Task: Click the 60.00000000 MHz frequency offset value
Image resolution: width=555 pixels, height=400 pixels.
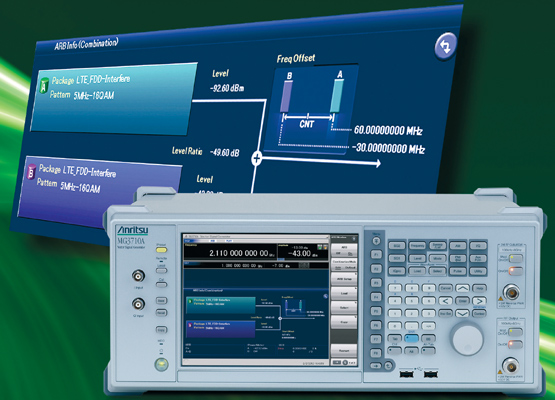Action: coord(388,131)
